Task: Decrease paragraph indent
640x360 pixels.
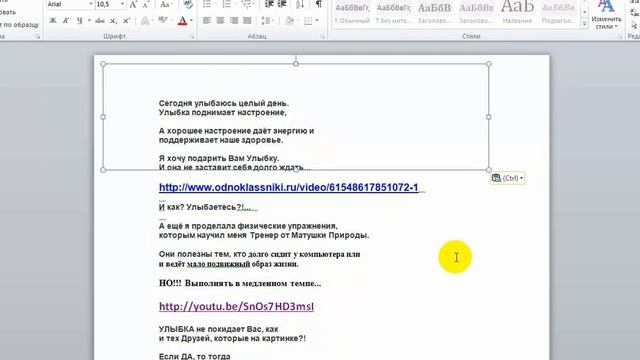Action: [269, 4]
